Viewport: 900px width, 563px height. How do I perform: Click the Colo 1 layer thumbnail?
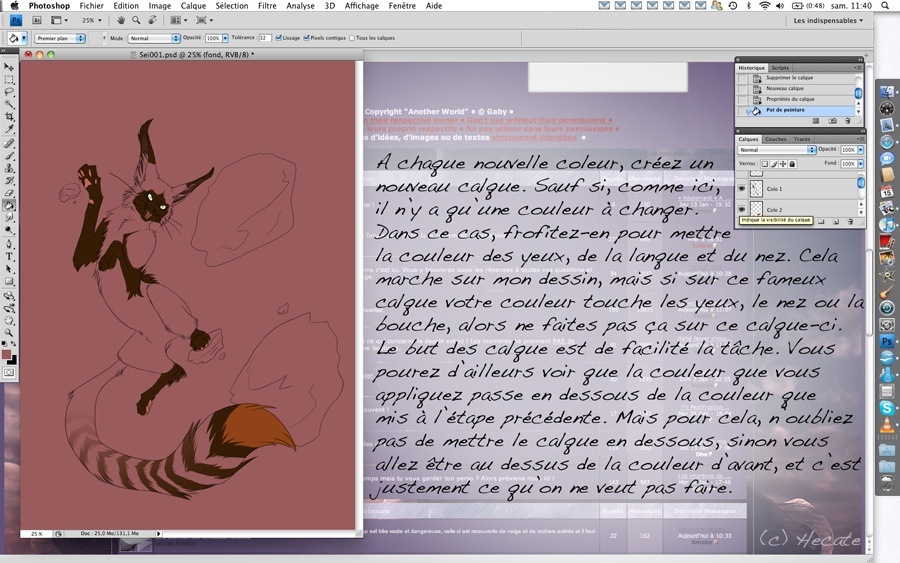(x=757, y=189)
